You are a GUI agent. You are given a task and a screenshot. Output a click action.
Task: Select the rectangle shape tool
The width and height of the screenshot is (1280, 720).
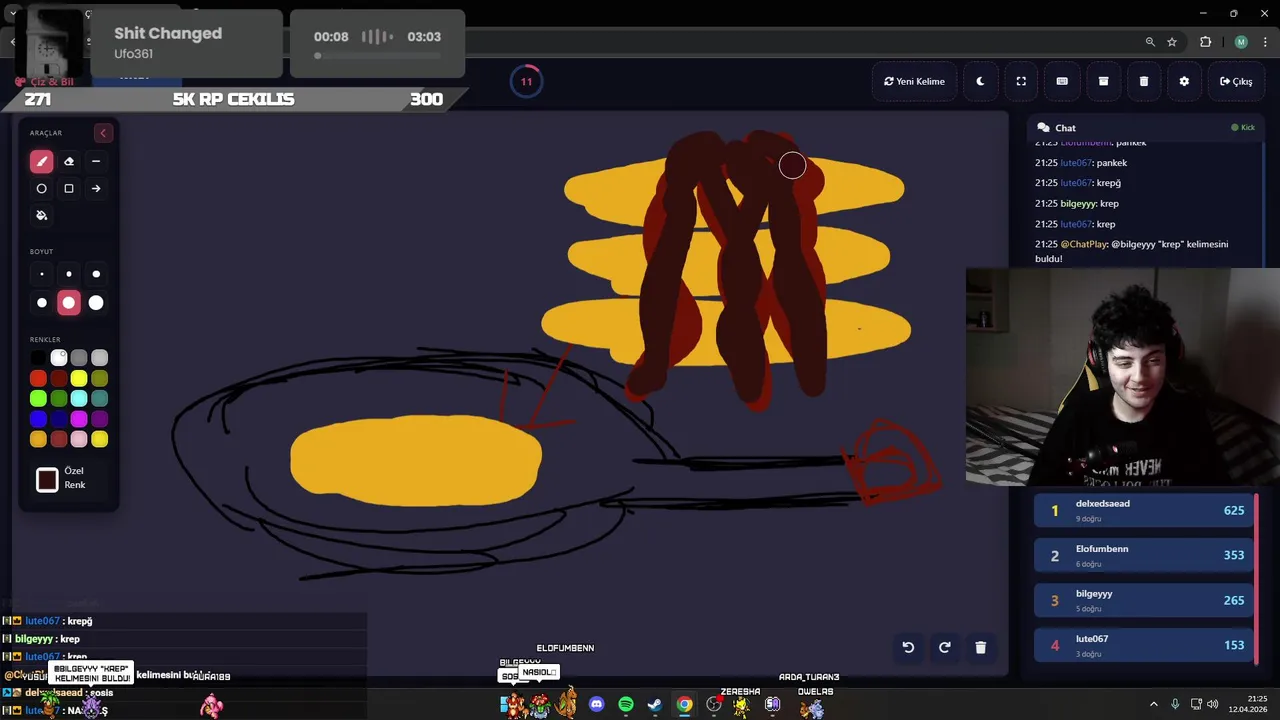tap(69, 188)
